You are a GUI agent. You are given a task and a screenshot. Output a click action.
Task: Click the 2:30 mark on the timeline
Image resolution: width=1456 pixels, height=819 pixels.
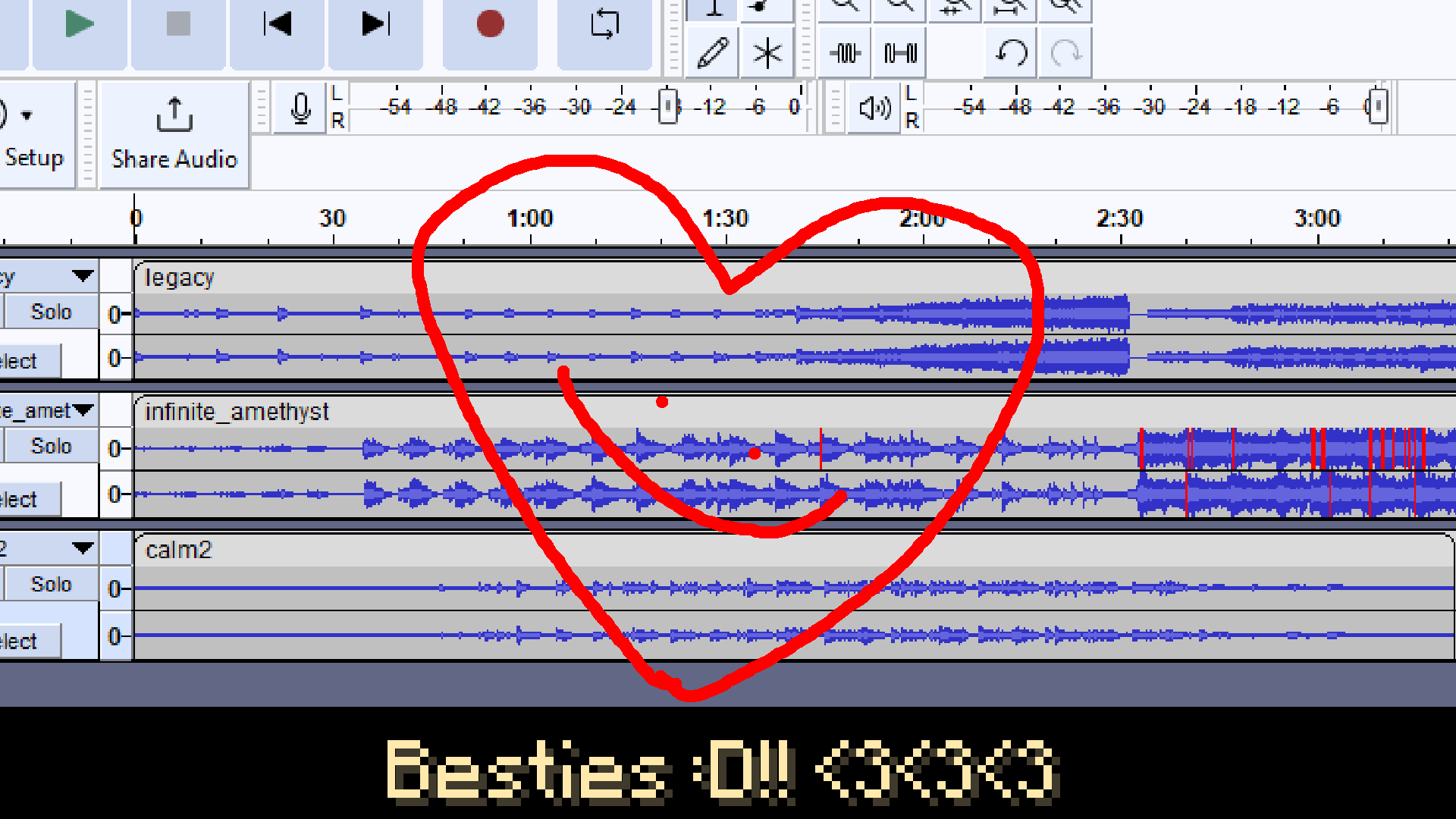click(1120, 218)
